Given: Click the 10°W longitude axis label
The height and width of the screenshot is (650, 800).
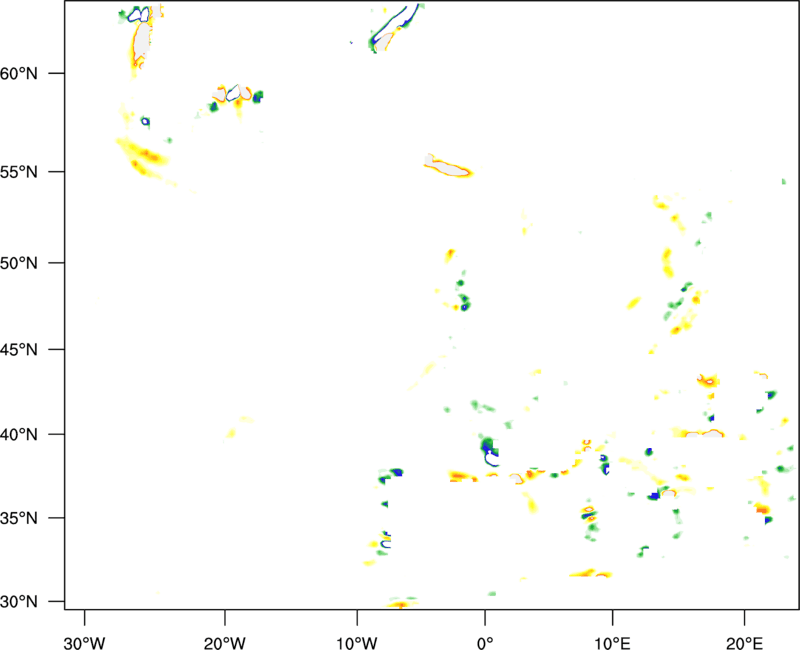Looking at the screenshot, I should coord(357,643).
